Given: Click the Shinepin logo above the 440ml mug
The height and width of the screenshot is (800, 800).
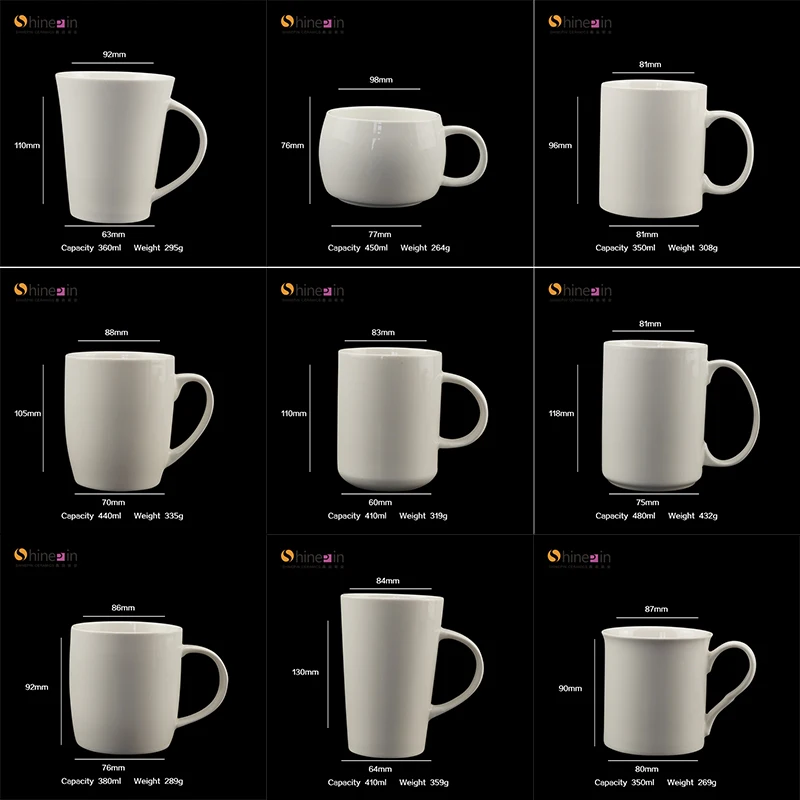Looking at the screenshot, I should click(x=45, y=291).
